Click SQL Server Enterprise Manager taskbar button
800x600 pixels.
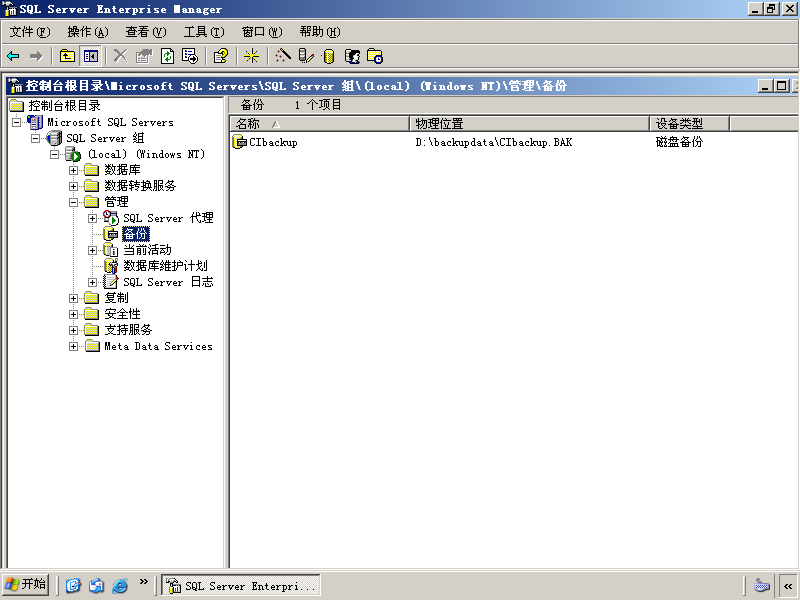coord(241,585)
